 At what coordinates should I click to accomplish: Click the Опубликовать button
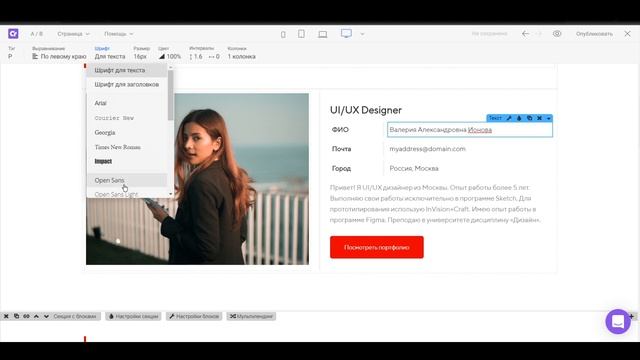coord(594,34)
